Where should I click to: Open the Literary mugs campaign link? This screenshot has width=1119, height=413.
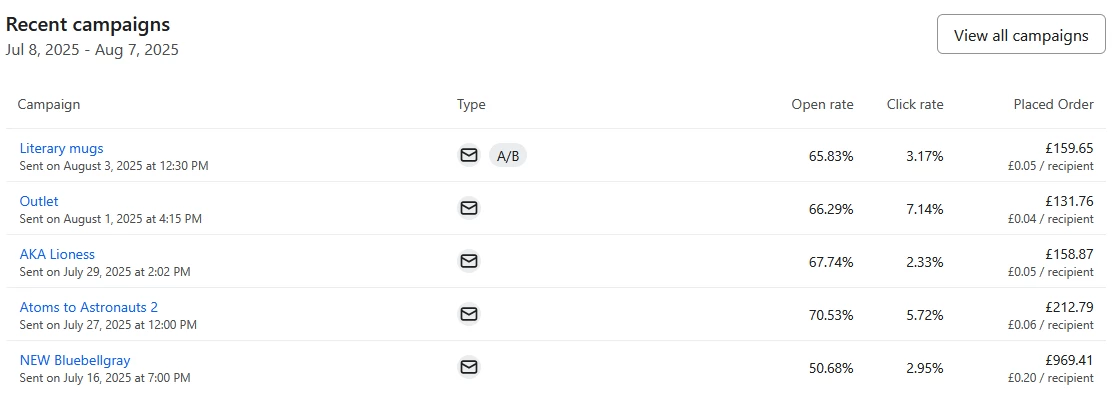point(61,148)
